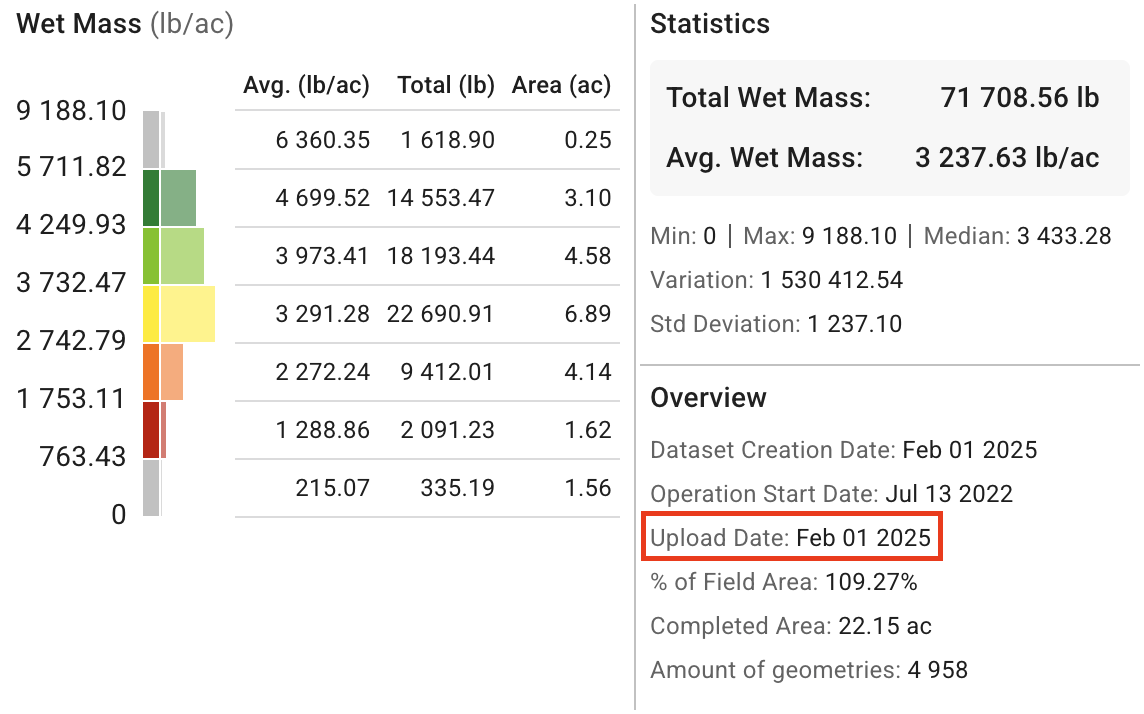Screen dimensions: 1144x714
Task: Click the Dataset Creation Date entry
Action: [843, 450]
